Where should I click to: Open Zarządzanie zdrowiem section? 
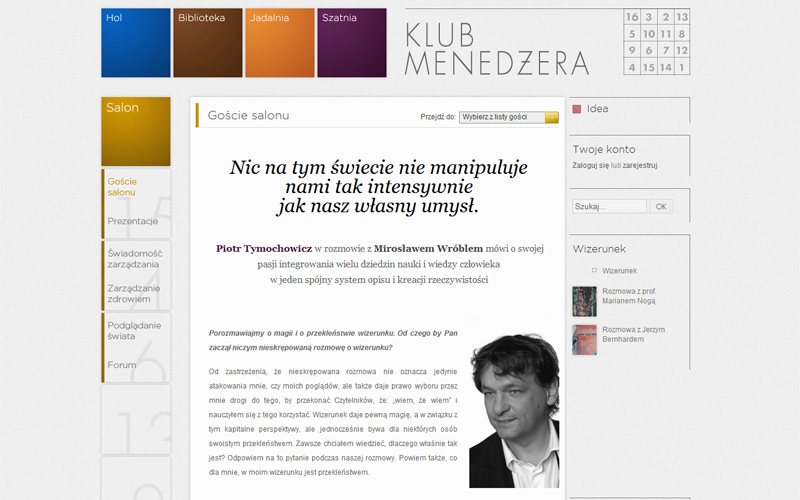pyautogui.click(x=134, y=293)
